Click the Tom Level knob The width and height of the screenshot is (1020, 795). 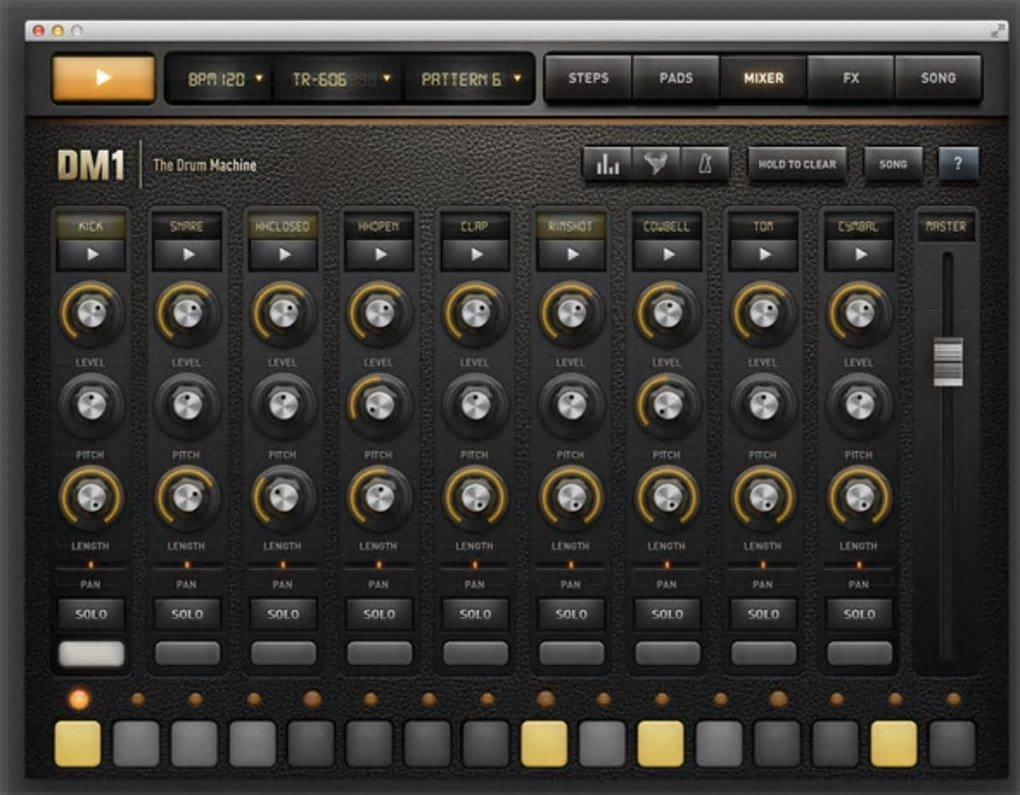click(x=764, y=313)
